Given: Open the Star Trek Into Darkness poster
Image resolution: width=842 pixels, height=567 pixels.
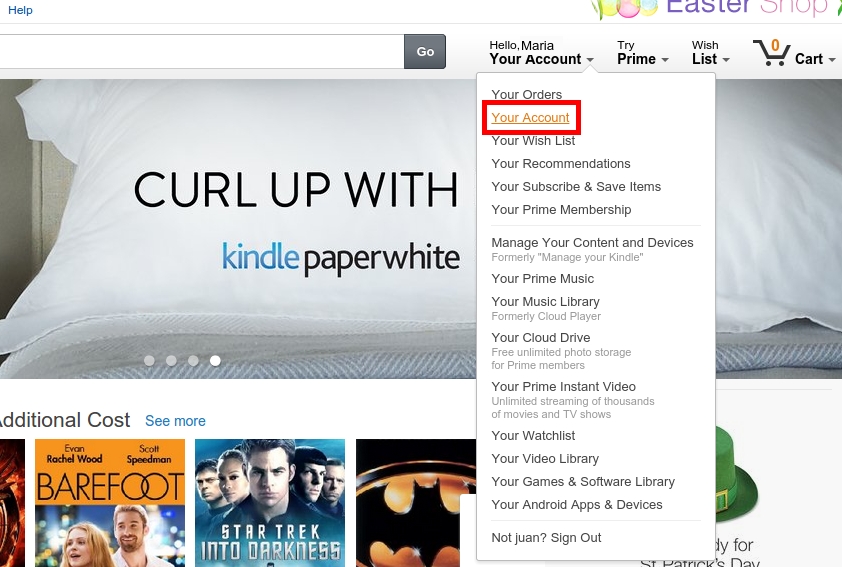Looking at the screenshot, I should pyautogui.click(x=270, y=503).
